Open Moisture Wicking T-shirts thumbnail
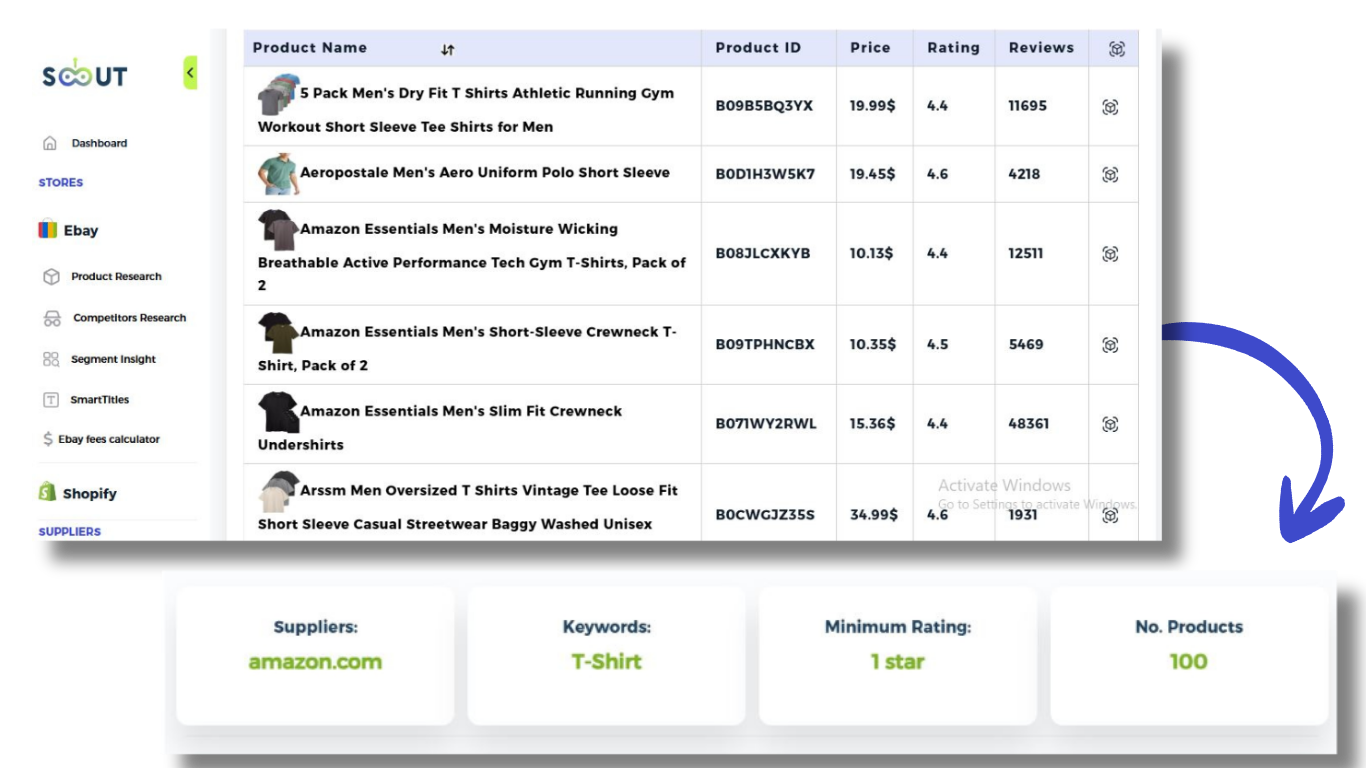This screenshot has height=768, width=1366. pyautogui.click(x=278, y=230)
